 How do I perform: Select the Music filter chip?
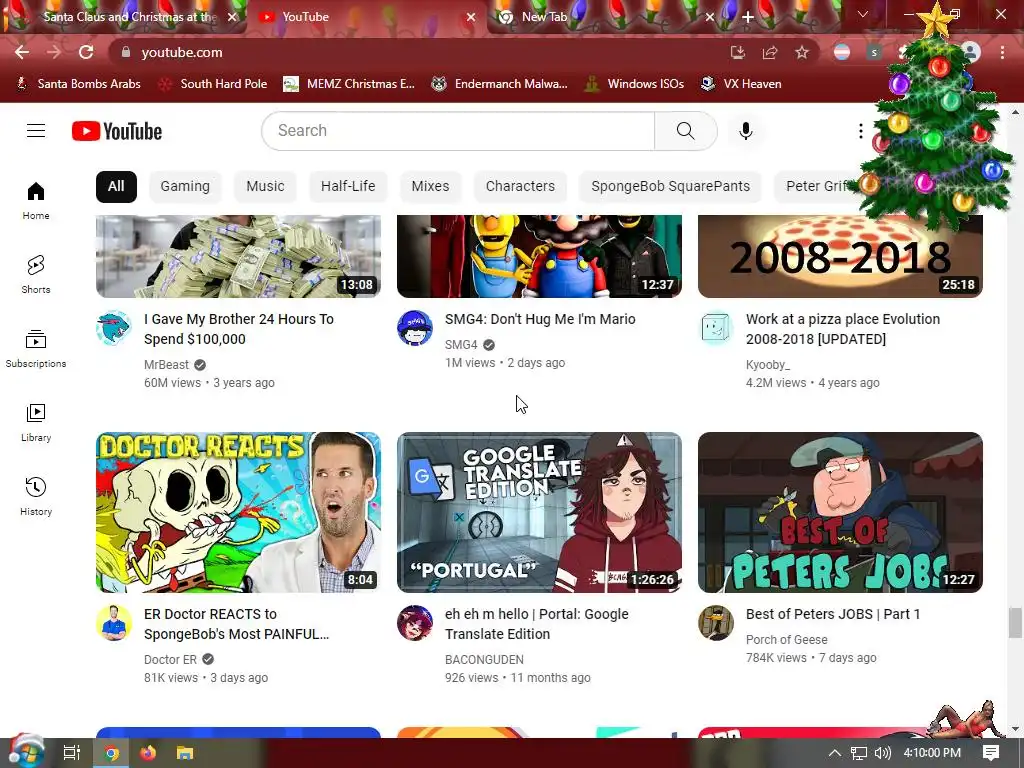coord(265,186)
